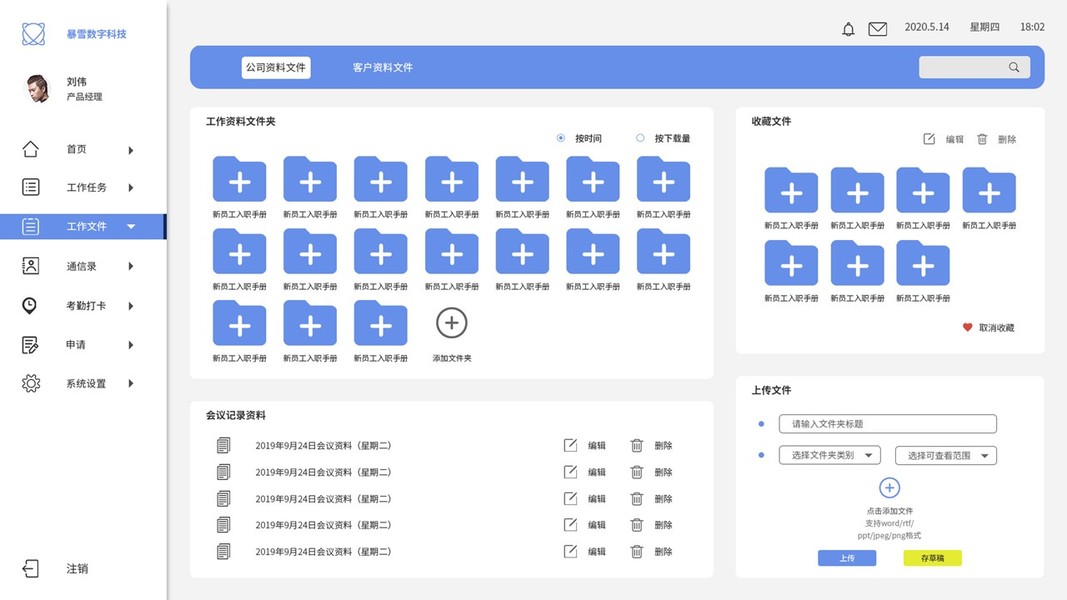Expand the 考勤打卡 menu arrow

coord(131,306)
